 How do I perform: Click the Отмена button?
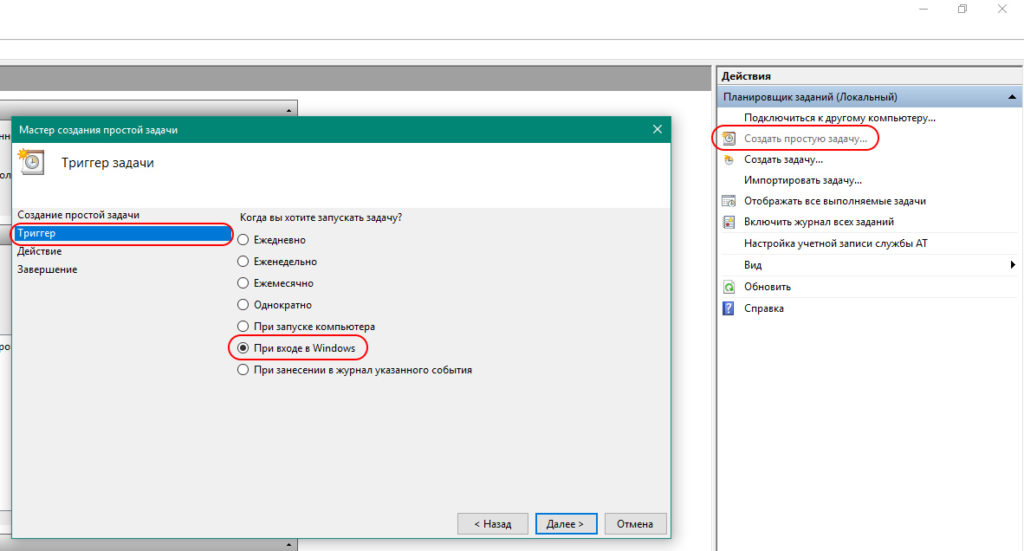coord(635,524)
